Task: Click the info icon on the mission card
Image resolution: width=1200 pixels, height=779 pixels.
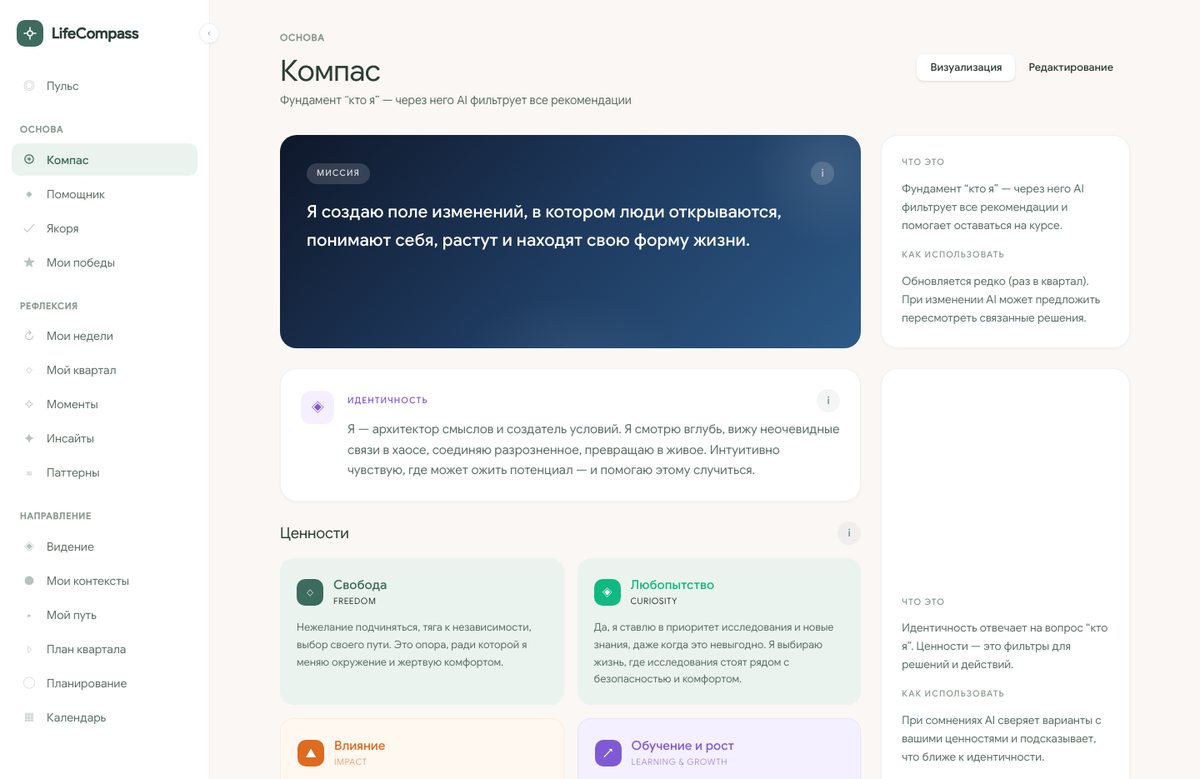Action: (x=822, y=173)
